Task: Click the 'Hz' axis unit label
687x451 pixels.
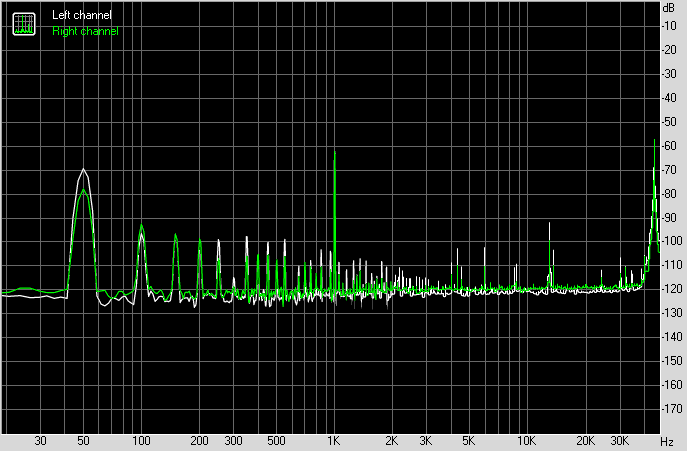Action: [x=666, y=441]
